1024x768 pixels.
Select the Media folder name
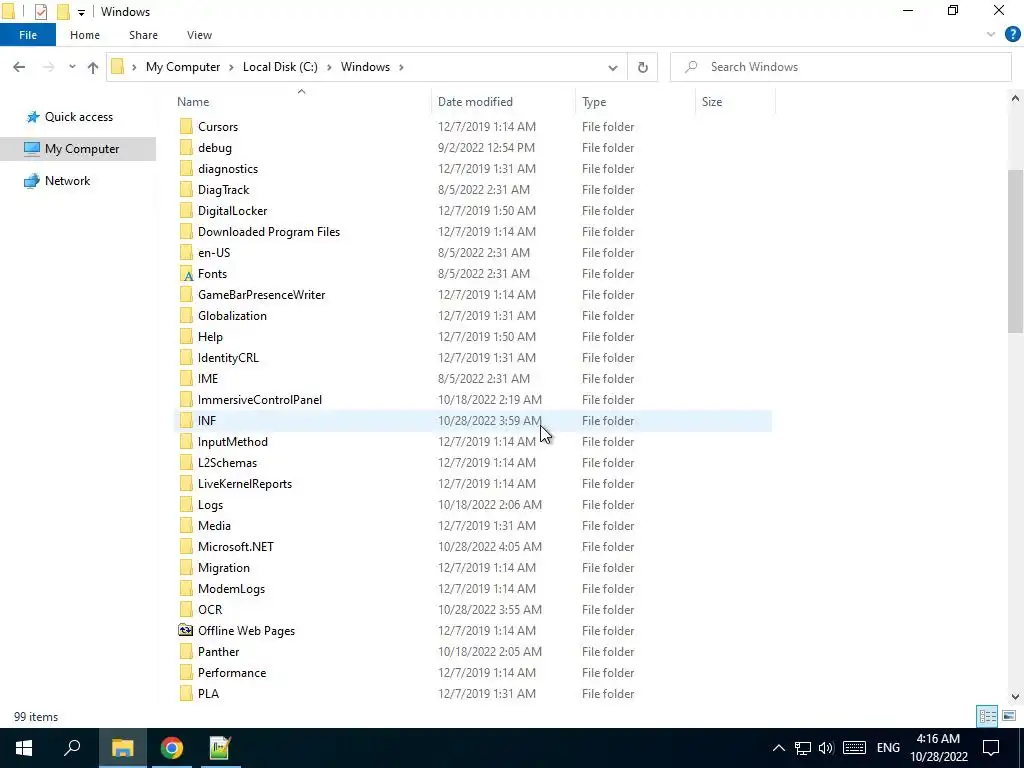click(214, 526)
